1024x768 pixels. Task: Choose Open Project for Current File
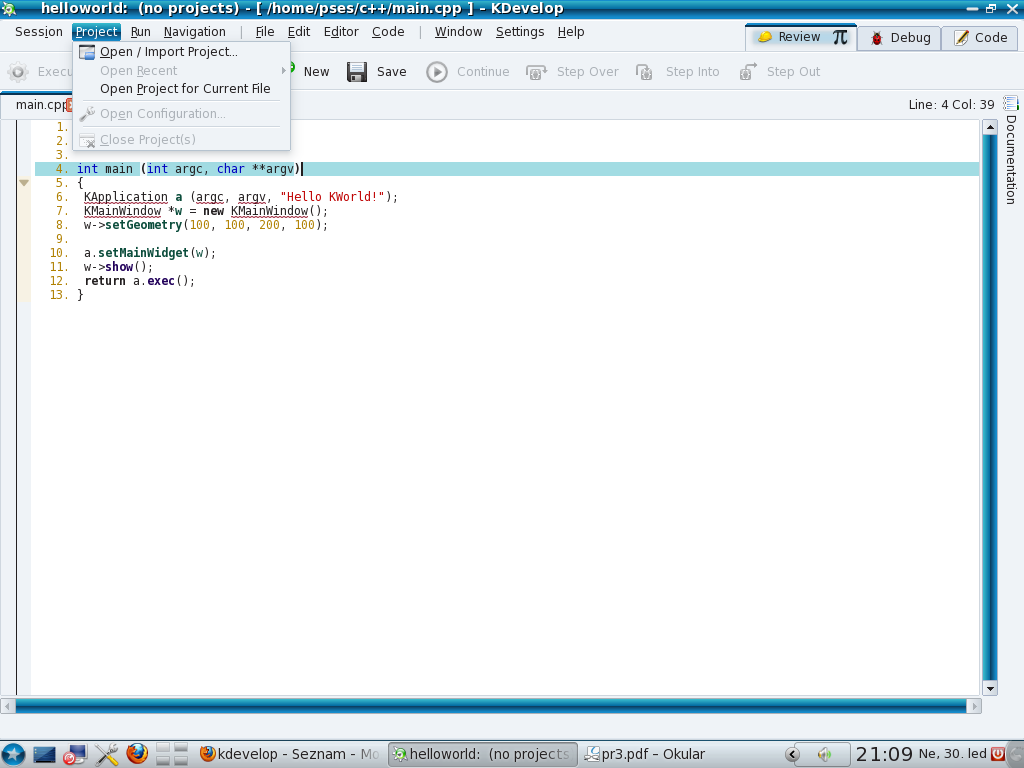tap(182, 89)
